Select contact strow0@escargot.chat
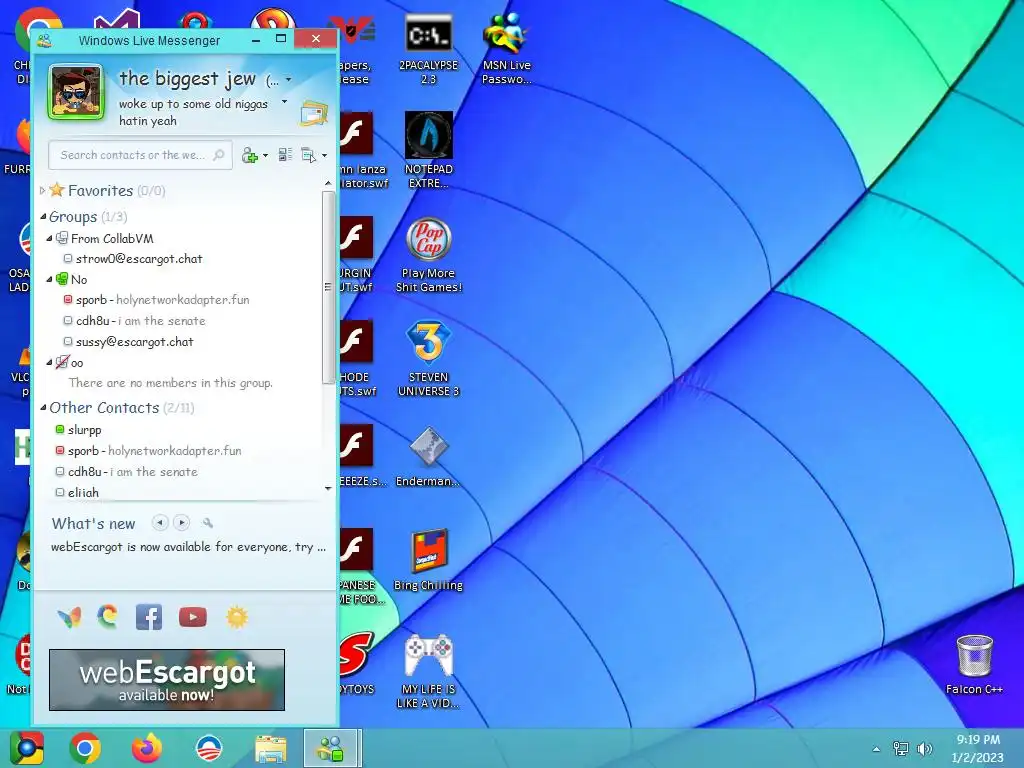Viewport: 1024px width, 768px height. [x=139, y=259]
